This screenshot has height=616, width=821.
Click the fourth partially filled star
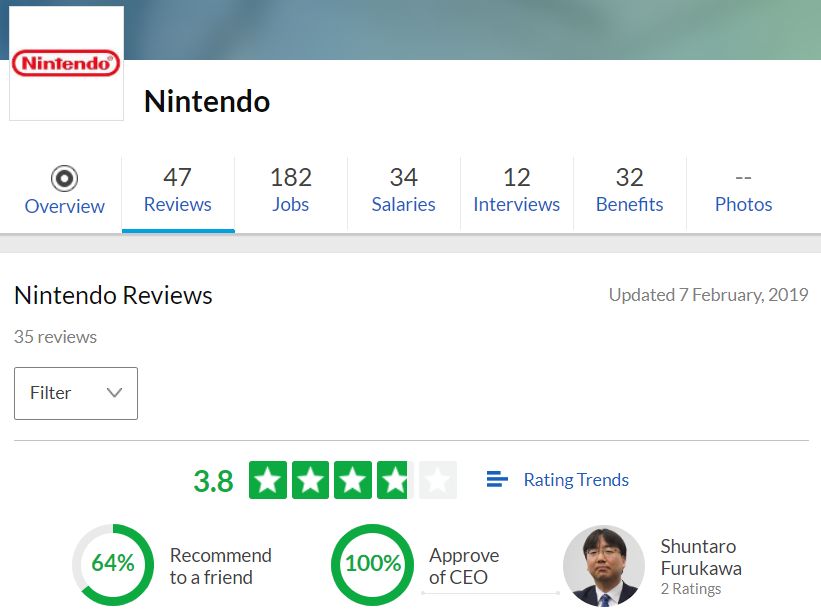(395, 480)
